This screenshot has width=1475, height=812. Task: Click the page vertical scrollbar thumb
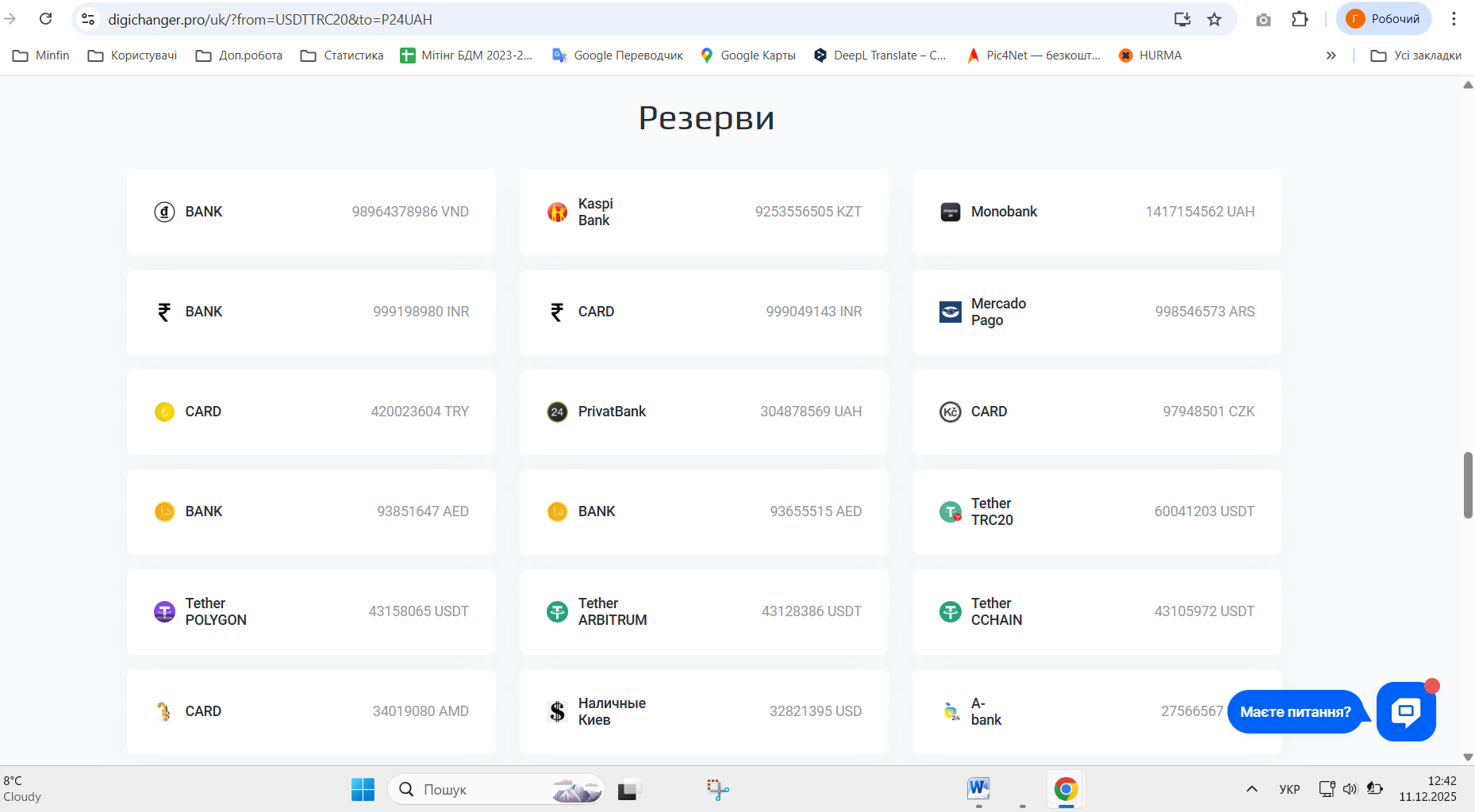[x=1468, y=485]
